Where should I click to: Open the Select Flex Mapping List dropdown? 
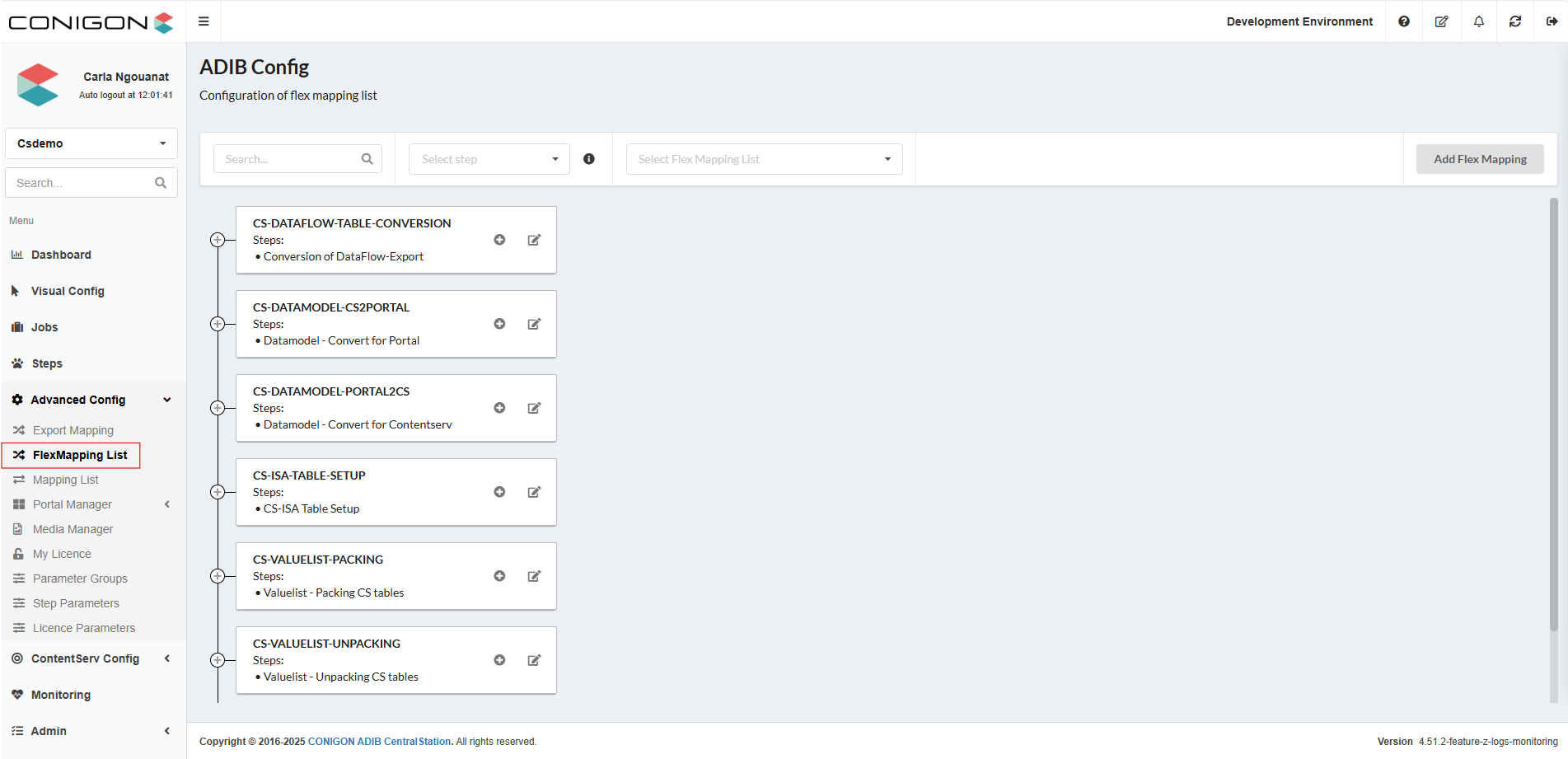[x=764, y=159]
